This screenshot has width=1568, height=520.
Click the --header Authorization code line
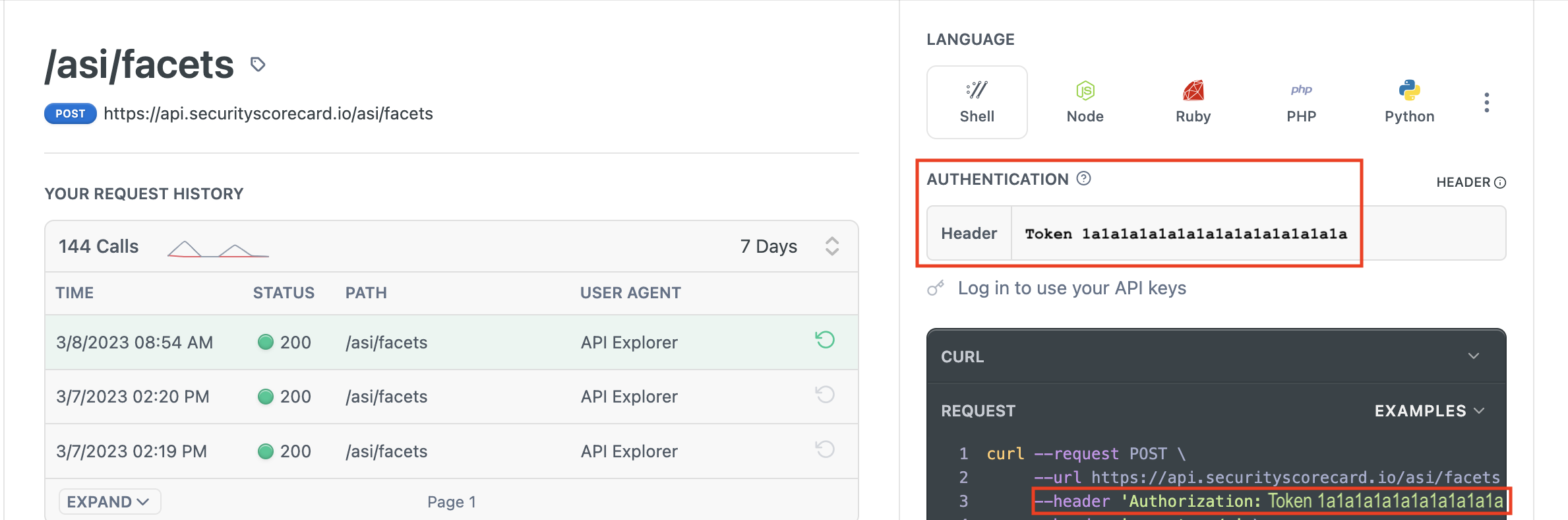coord(1268,502)
